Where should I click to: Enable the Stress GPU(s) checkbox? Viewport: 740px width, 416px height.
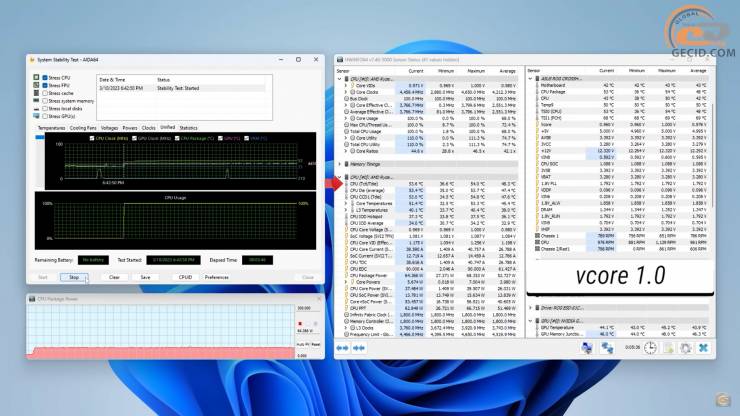[45, 116]
